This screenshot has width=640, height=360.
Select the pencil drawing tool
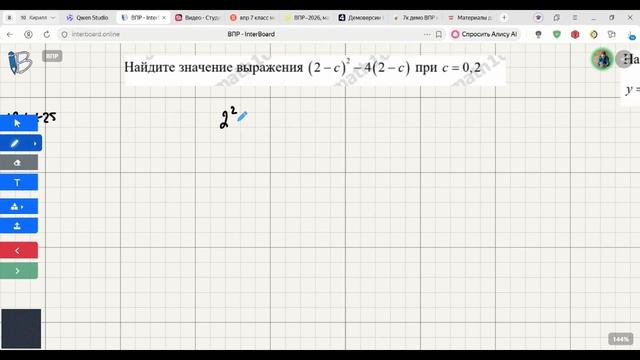(x=15, y=143)
